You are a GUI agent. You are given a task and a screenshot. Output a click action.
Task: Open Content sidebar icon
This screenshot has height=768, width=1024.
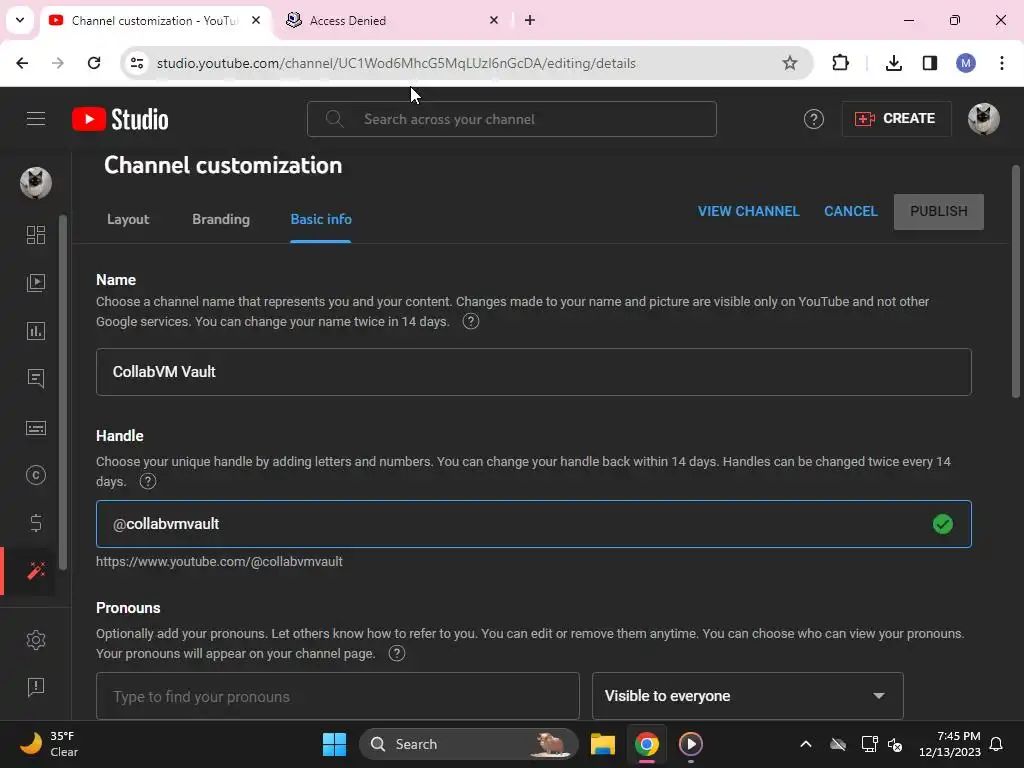click(36, 283)
